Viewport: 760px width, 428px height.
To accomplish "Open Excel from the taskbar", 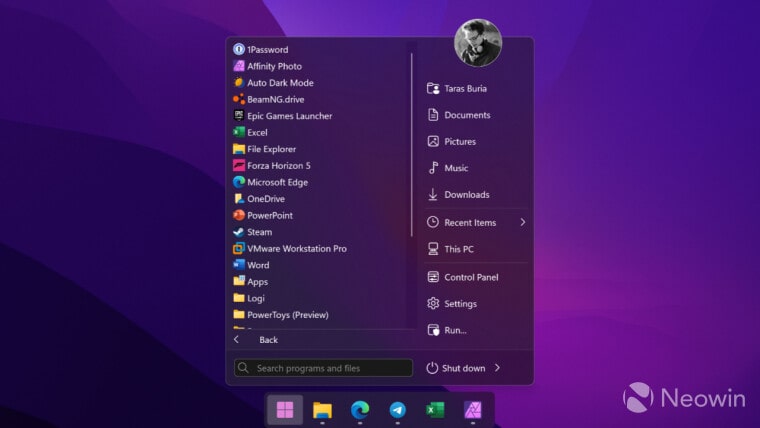I will [435, 410].
